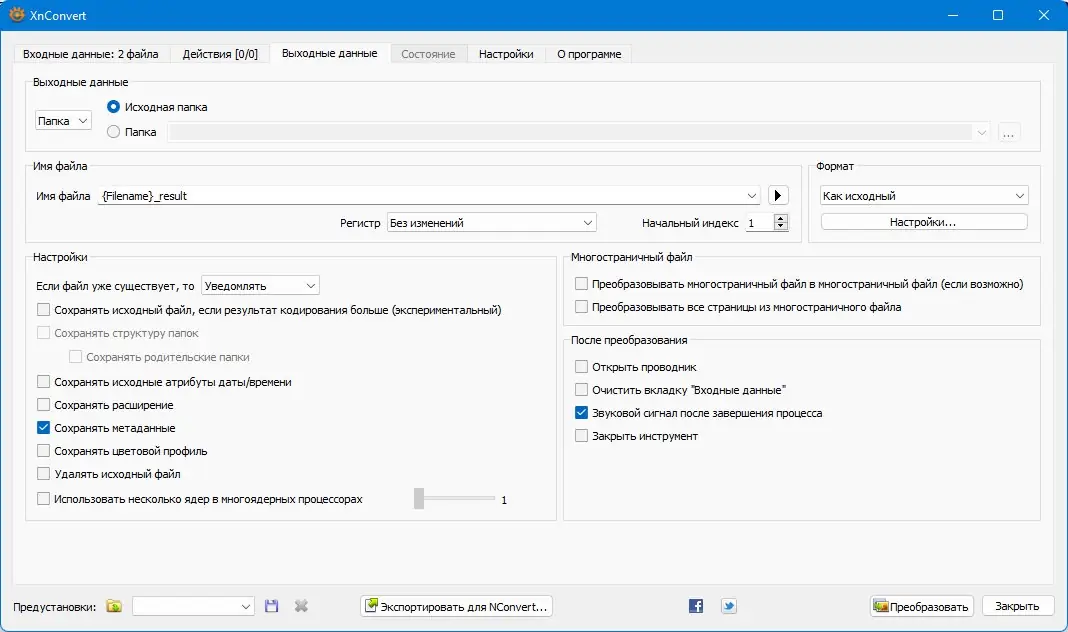Uncheck 'Сохранять метаданные' checkbox

click(43, 428)
